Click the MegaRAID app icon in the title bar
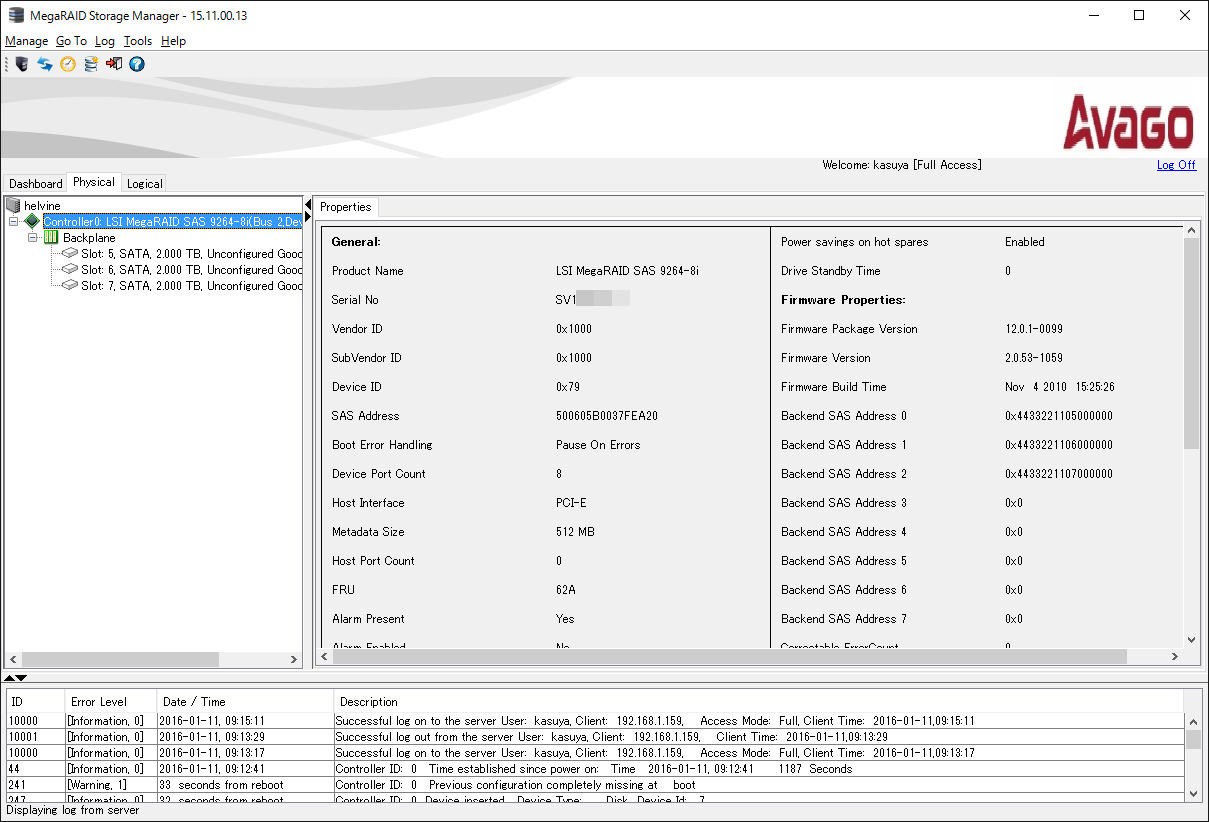Viewport: 1209px width, 822px height. pyautogui.click(x=16, y=15)
